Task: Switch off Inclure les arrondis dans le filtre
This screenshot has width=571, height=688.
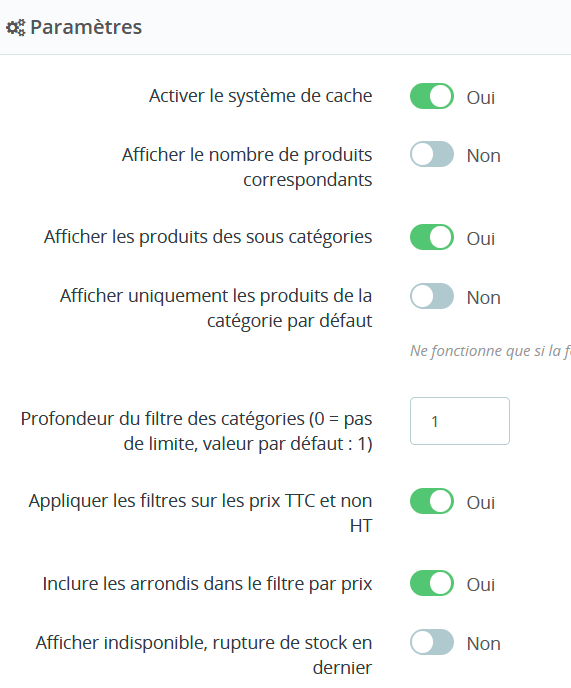Action: [432, 584]
